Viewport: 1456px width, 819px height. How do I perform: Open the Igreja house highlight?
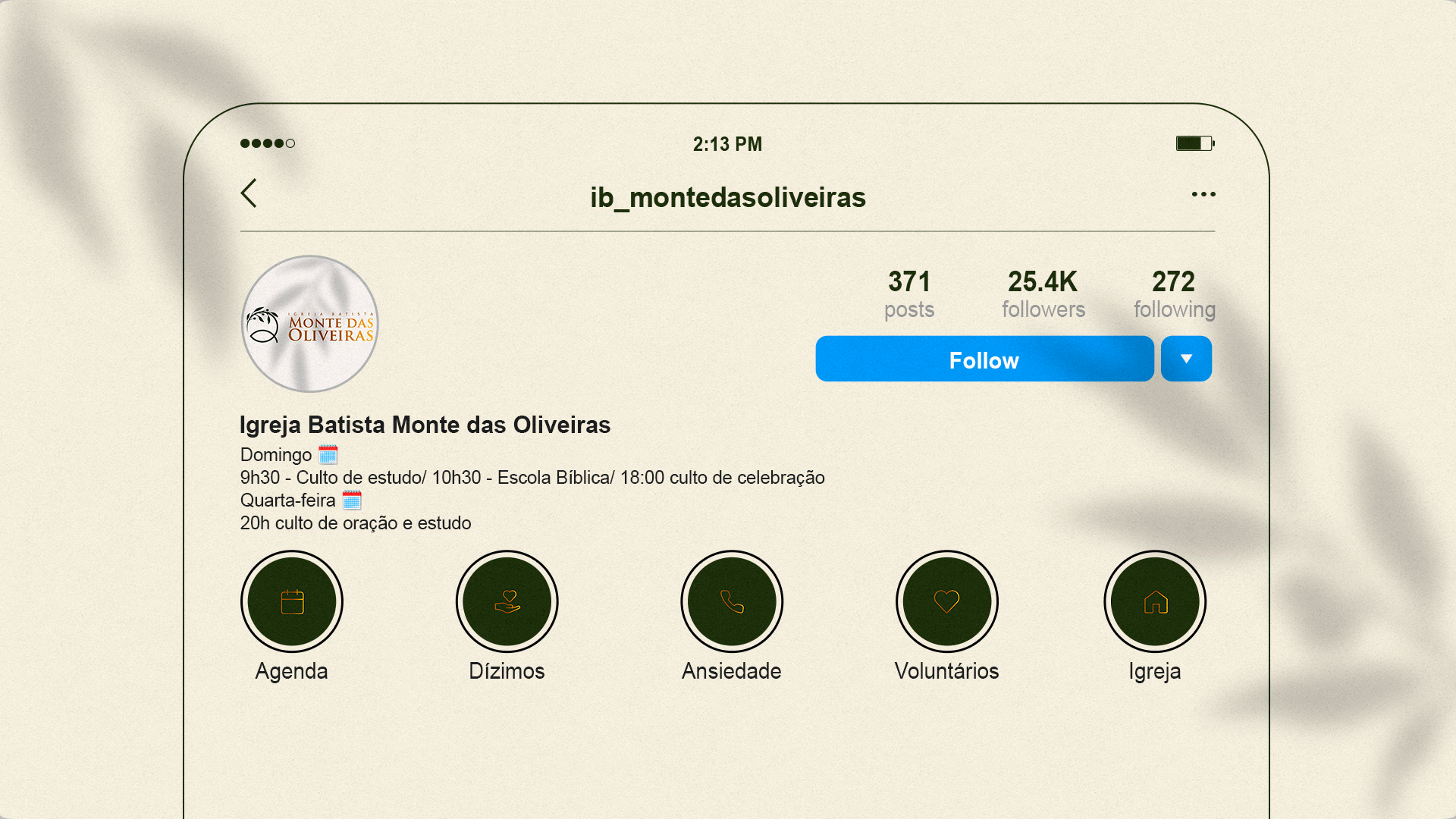pos(1154,601)
